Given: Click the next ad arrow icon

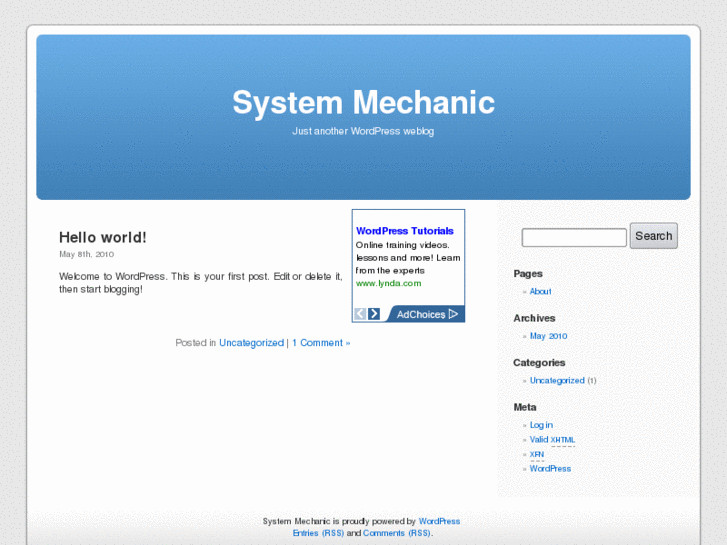Looking at the screenshot, I should [x=374, y=314].
